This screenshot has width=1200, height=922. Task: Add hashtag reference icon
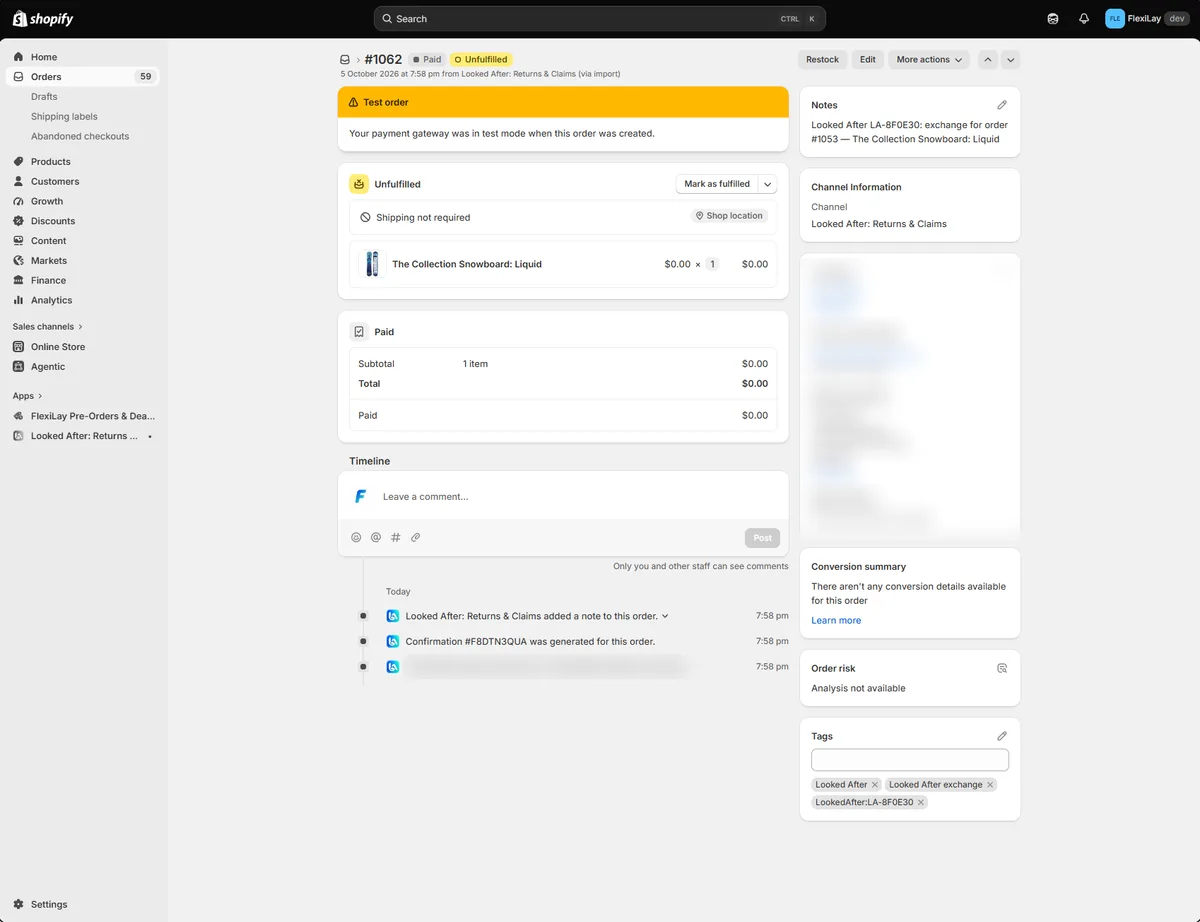[396, 538]
